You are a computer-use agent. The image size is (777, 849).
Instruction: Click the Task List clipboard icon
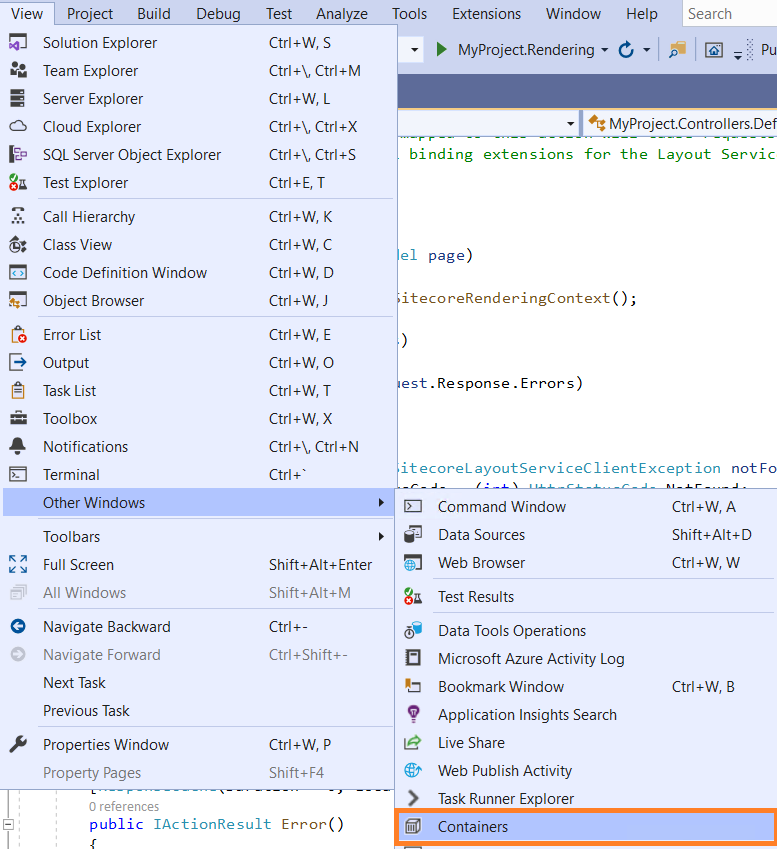click(18, 390)
